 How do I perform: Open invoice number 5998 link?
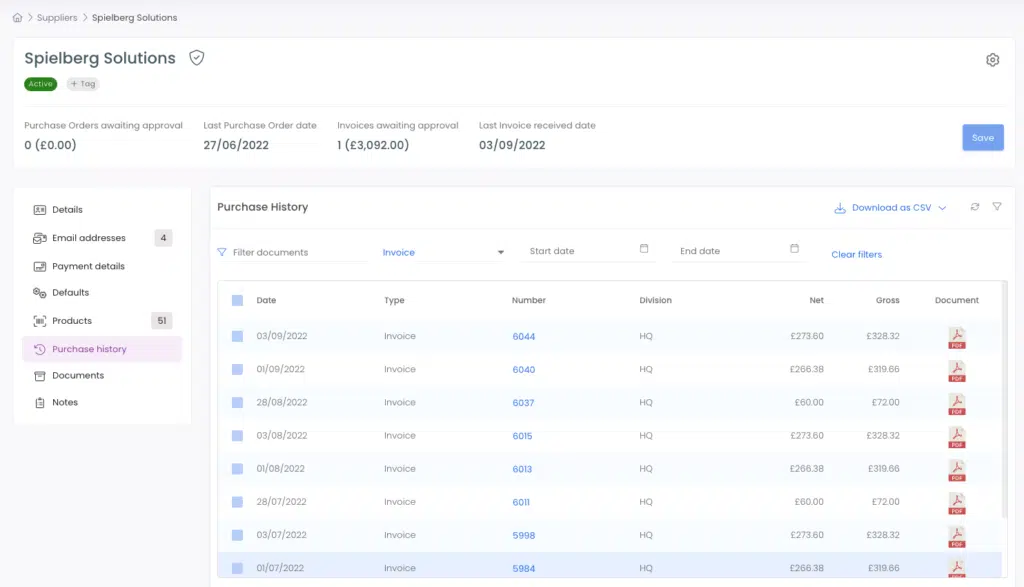click(x=523, y=535)
